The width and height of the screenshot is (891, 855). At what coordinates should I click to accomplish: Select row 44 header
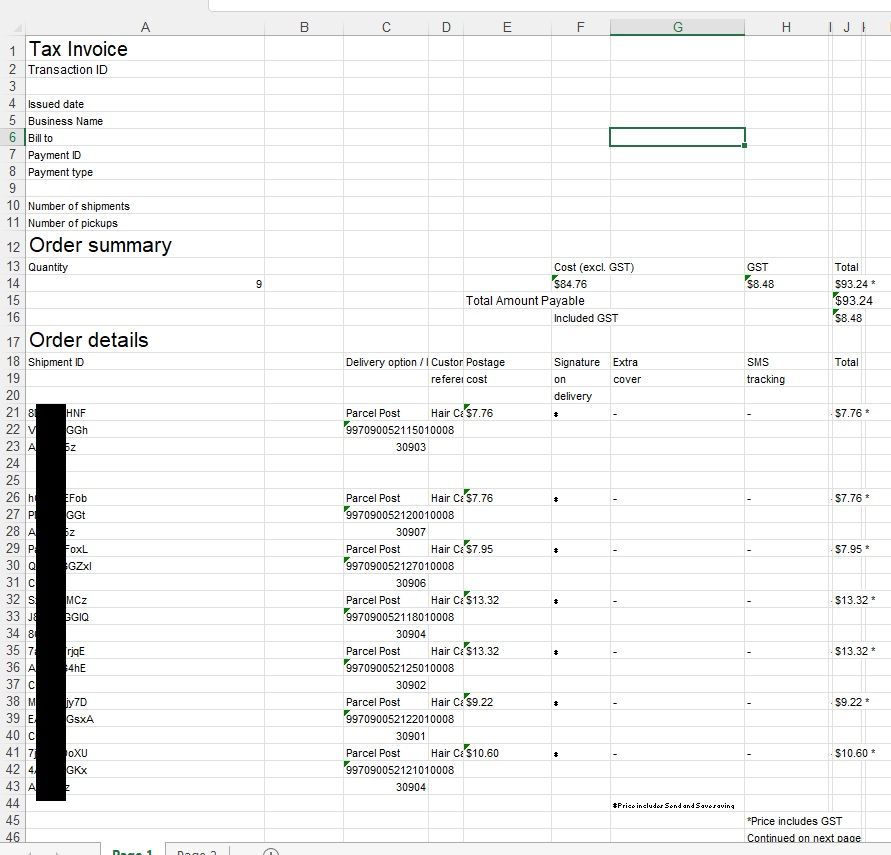click(13, 803)
